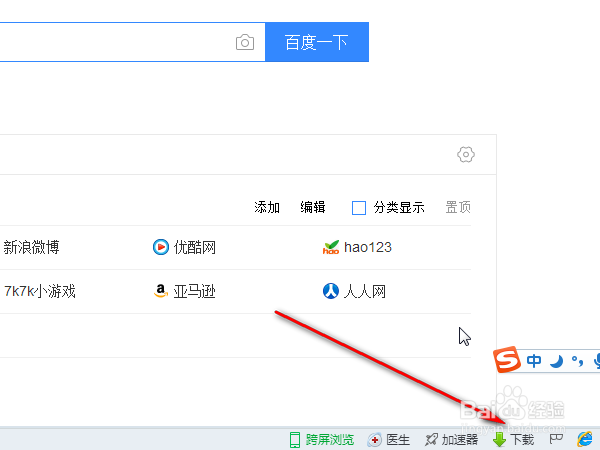Image resolution: width=600 pixels, height=450 pixels.
Task: Open the settings gear icon
Action: [466, 155]
